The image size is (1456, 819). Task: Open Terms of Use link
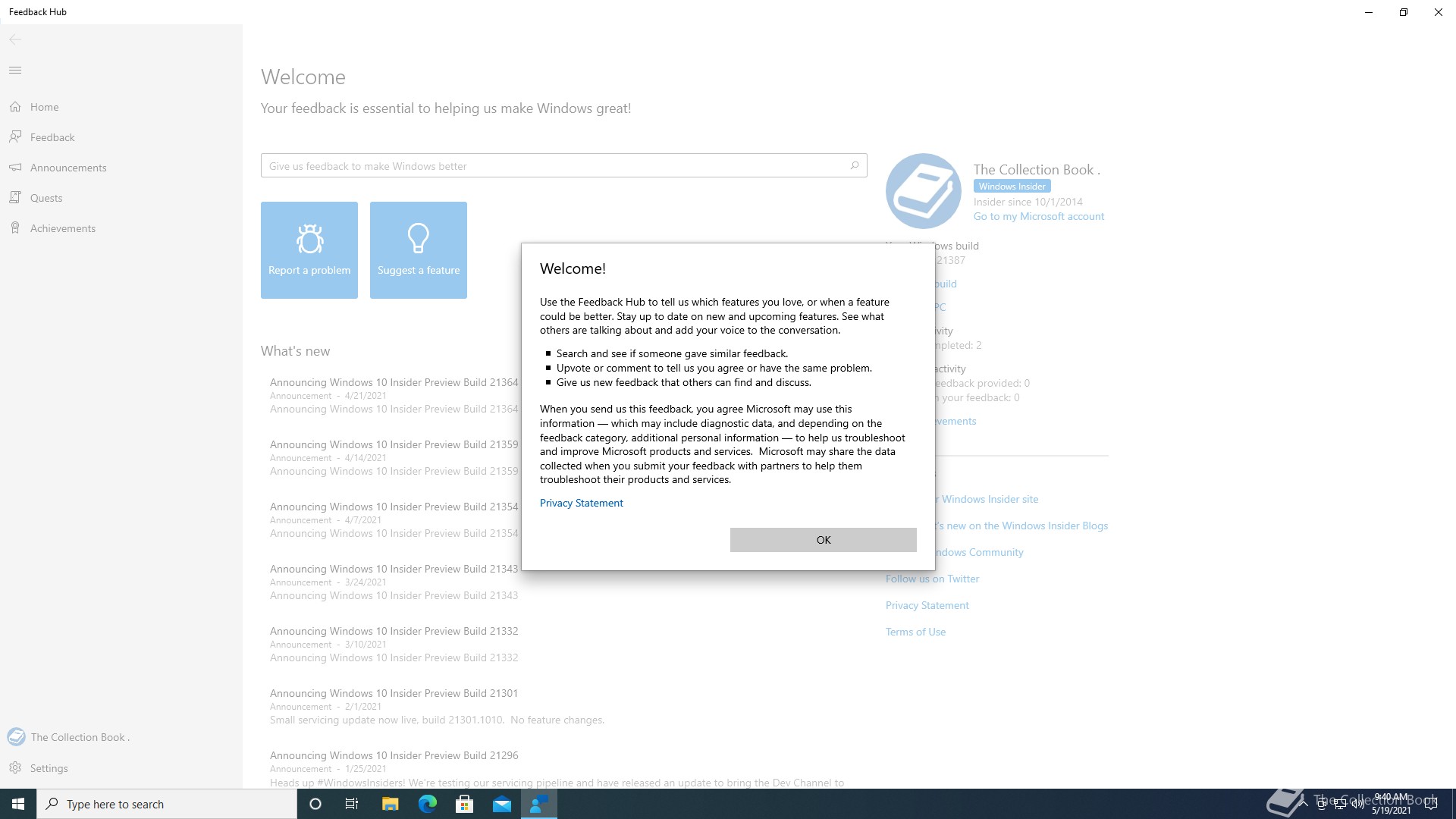click(915, 632)
